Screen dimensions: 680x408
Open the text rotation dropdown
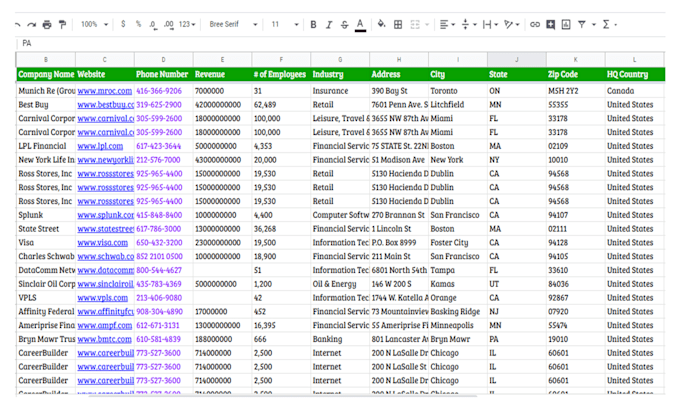[x=512, y=25]
